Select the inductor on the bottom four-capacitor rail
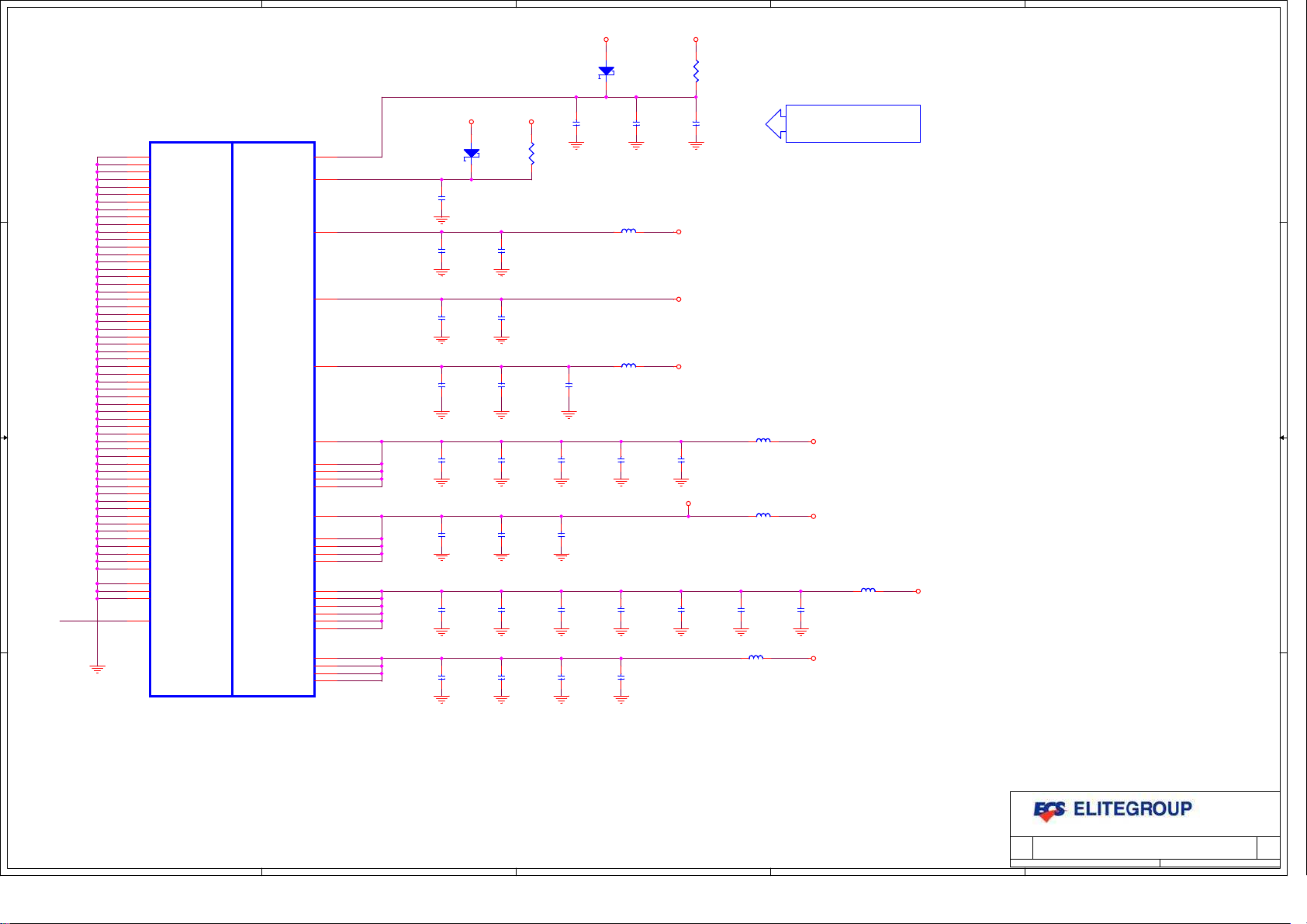1307x924 pixels. (x=756, y=658)
